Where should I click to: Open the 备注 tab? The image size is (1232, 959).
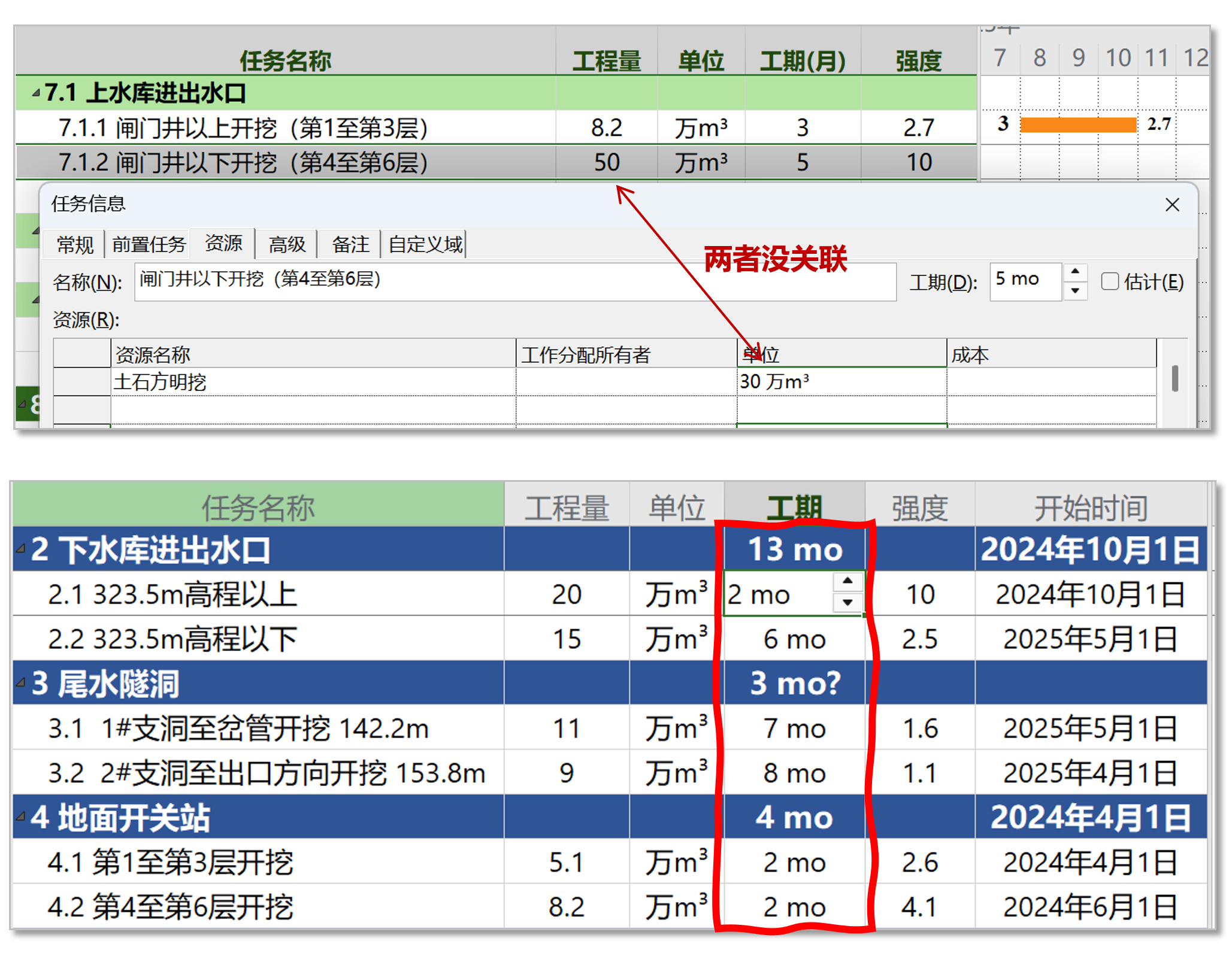click(350, 244)
